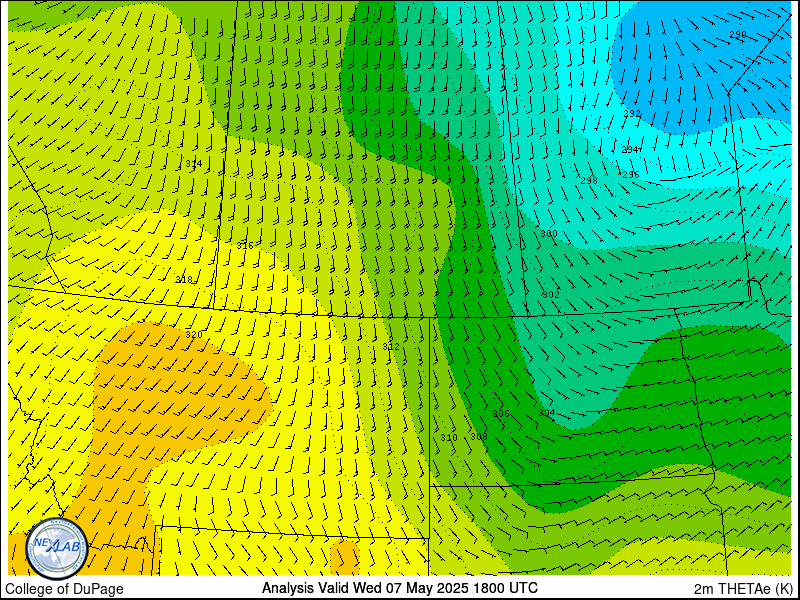800x600 pixels.
Task: Pick the 318 contour label
Action: click(184, 280)
